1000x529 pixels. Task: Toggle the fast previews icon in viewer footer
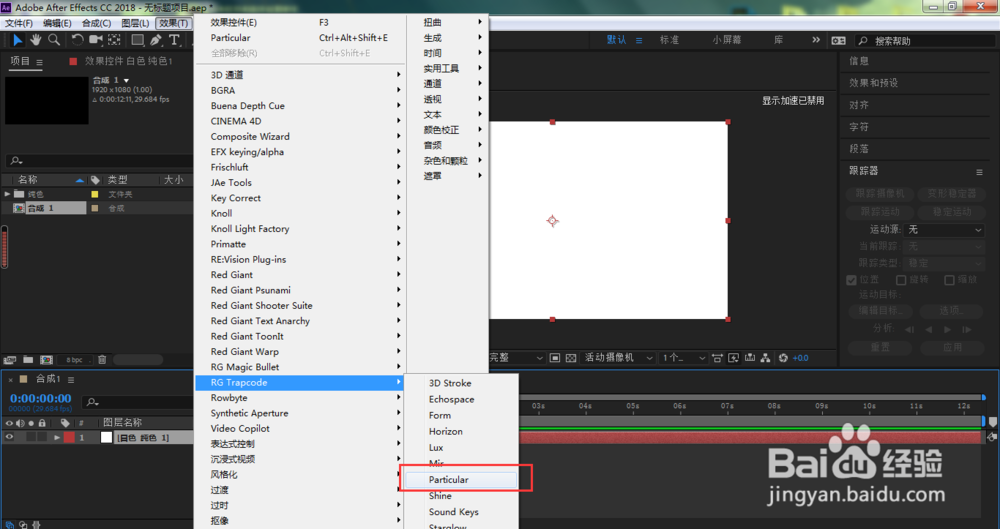click(x=733, y=358)
